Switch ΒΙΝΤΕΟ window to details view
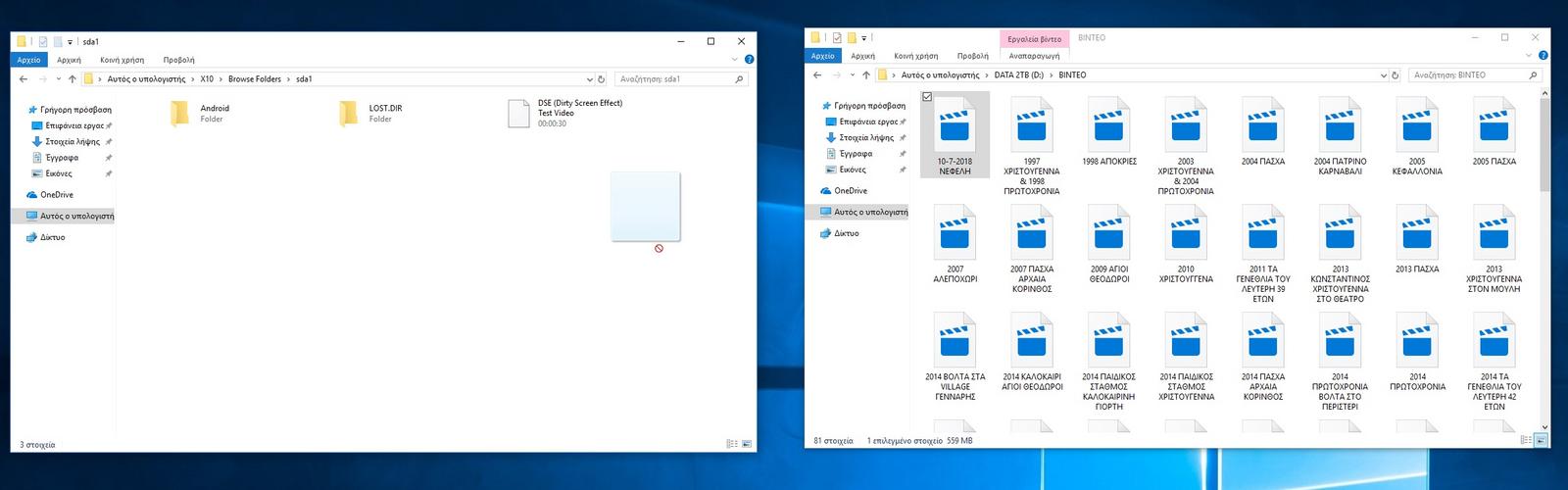 [1526, 440]
